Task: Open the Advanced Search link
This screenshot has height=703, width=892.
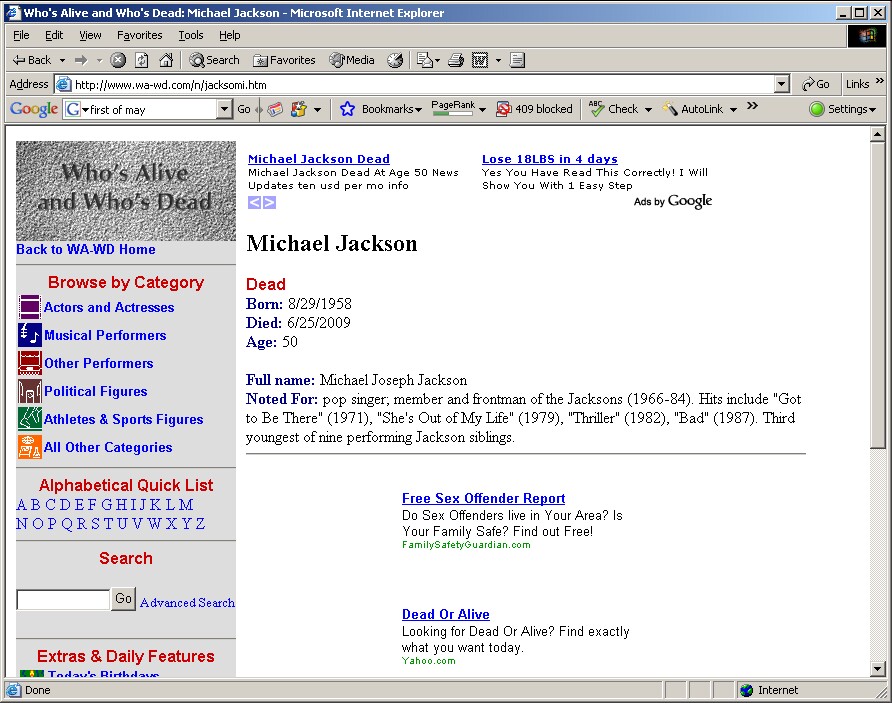Action: tap(187, 602)
